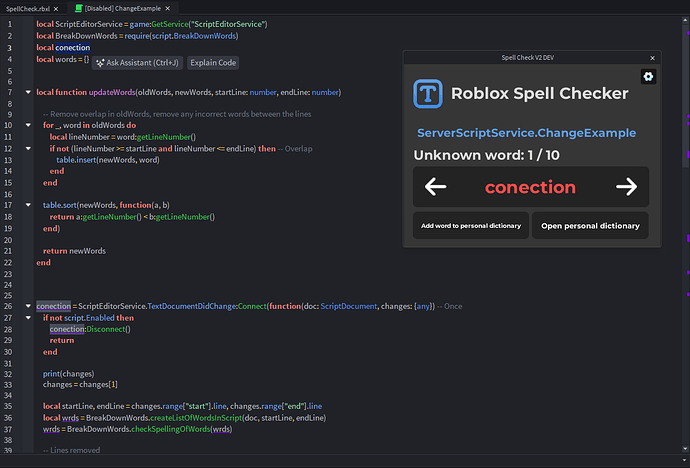690x468 pixels.
Task: Click 'Roblox Spell Checker' heading text
Action: pos(540,94)
